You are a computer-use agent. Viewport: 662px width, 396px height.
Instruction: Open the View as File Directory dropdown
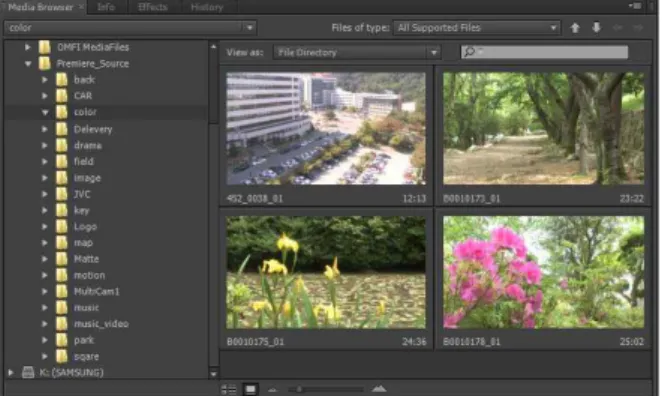(357, 52)
